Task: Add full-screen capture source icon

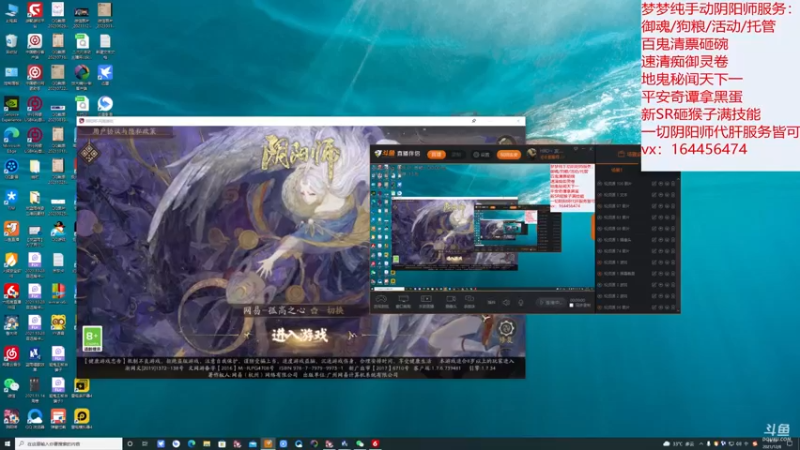Action: click(x=426, y=302)
